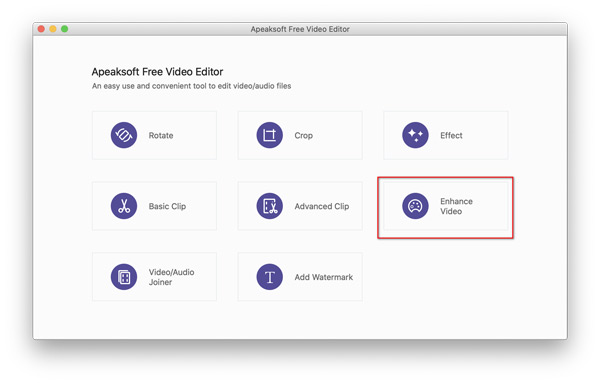Click the subtitle about easy use tool

pos(191,86)
